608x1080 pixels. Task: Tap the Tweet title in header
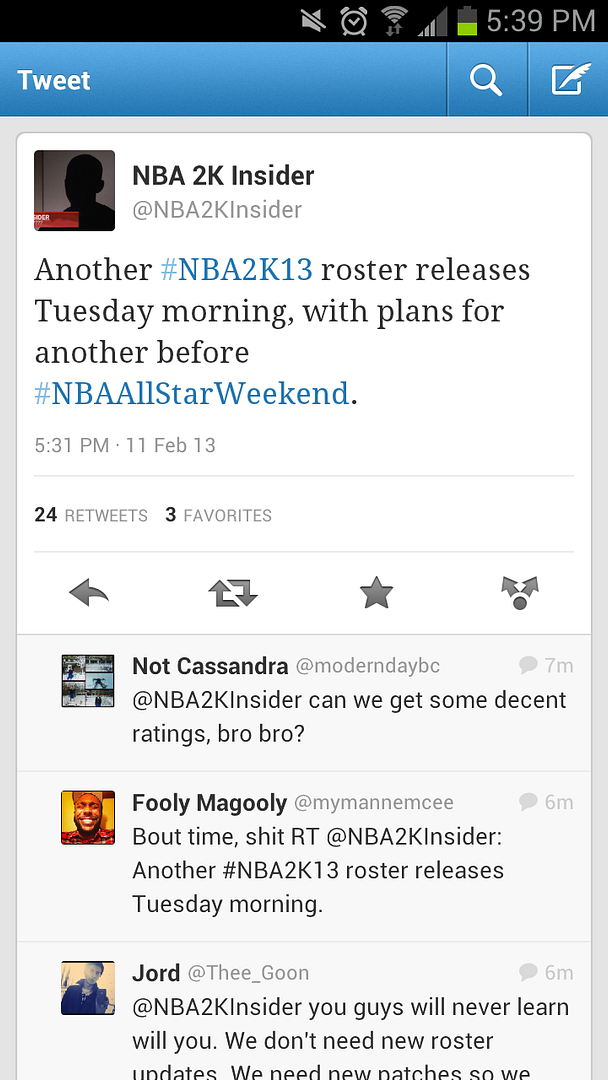pyautogui.click(x=54, y=80)
